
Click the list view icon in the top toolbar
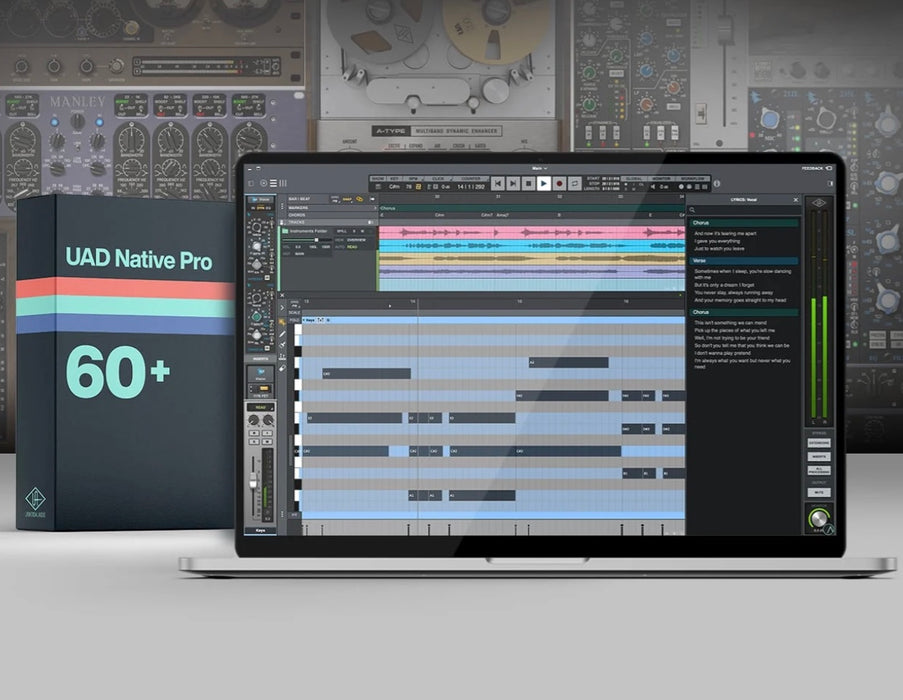[274, 184]
